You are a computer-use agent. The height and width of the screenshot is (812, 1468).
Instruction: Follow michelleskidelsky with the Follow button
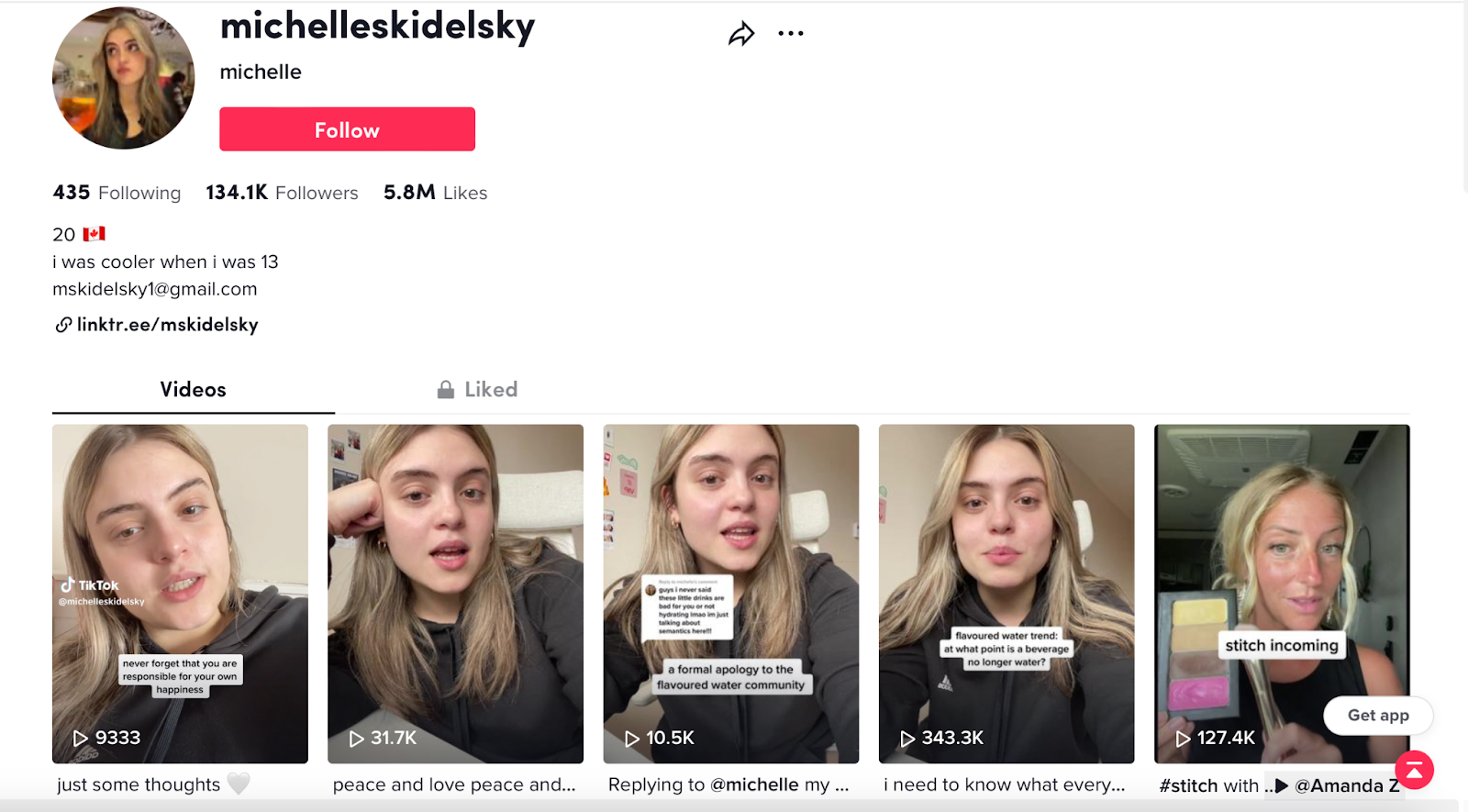click(347, 129)
